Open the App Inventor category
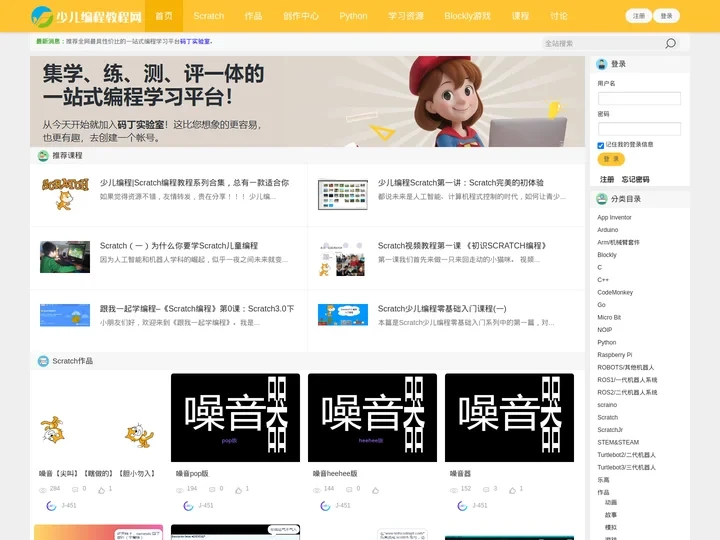720x540 pixels. [x=614, y=218]
